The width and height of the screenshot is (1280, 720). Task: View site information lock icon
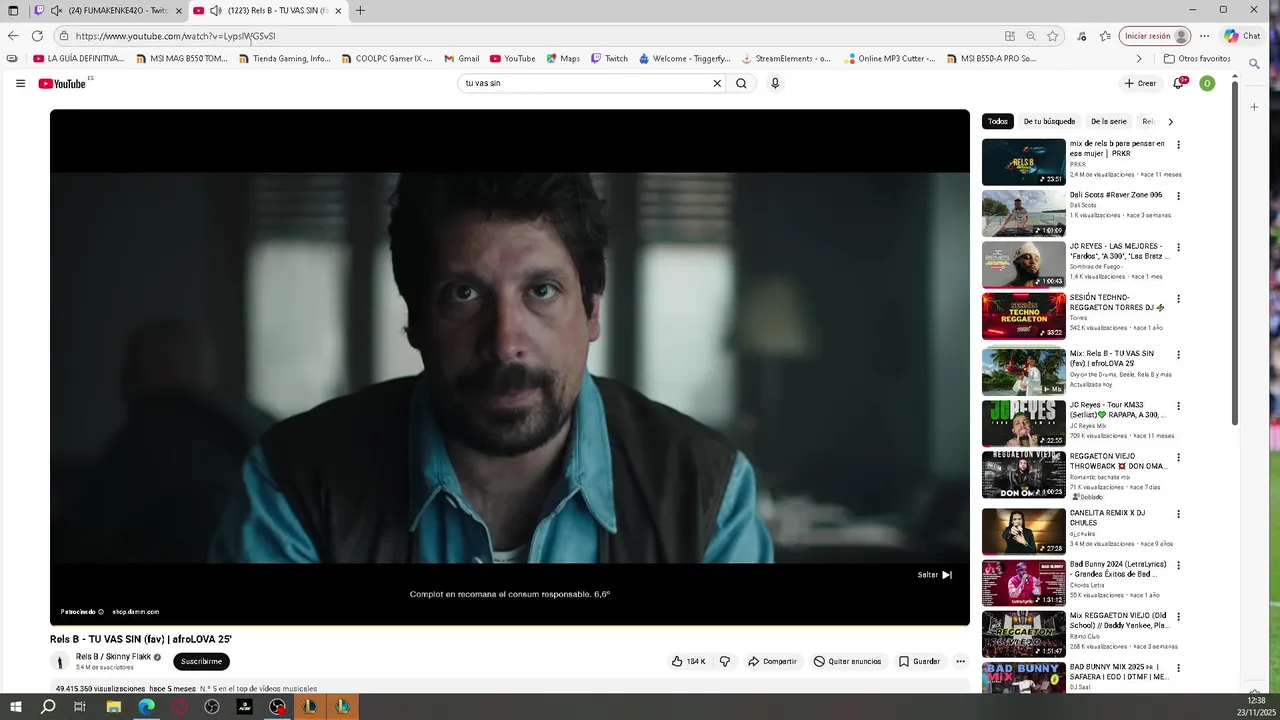point(63,36)
